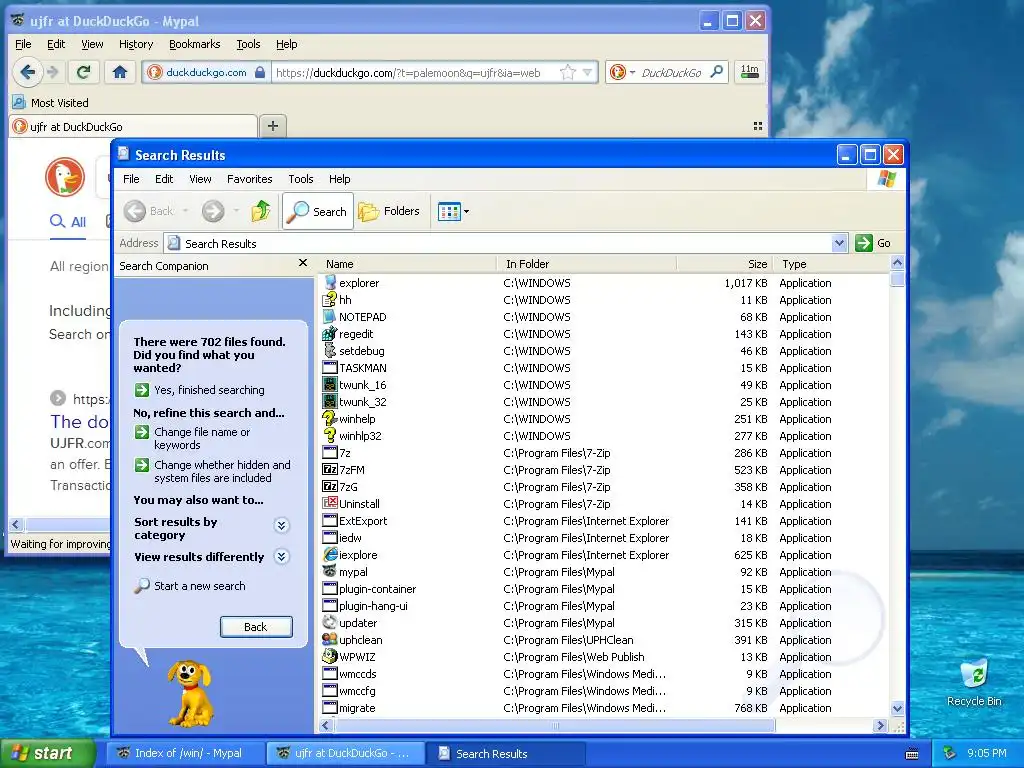Open the Tools menu in Search Results

[300, 179]
